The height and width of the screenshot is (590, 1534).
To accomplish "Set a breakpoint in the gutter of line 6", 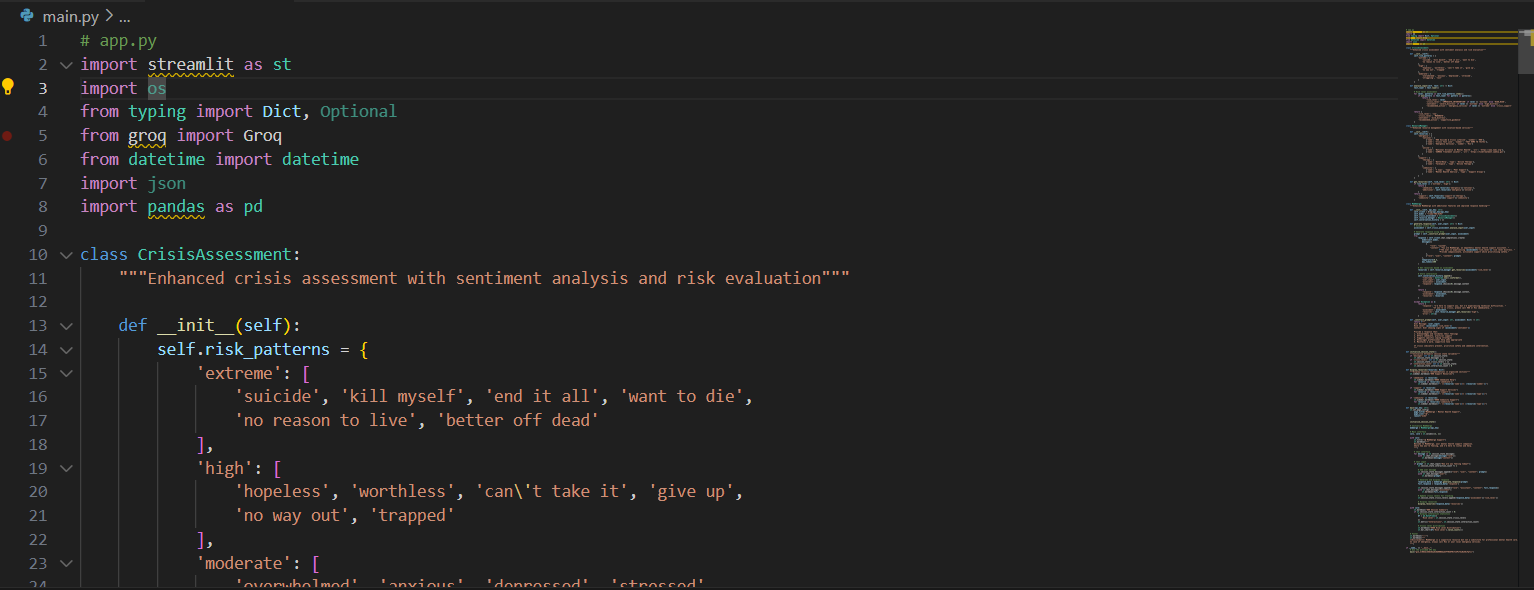I will click(x=8, y=158).
